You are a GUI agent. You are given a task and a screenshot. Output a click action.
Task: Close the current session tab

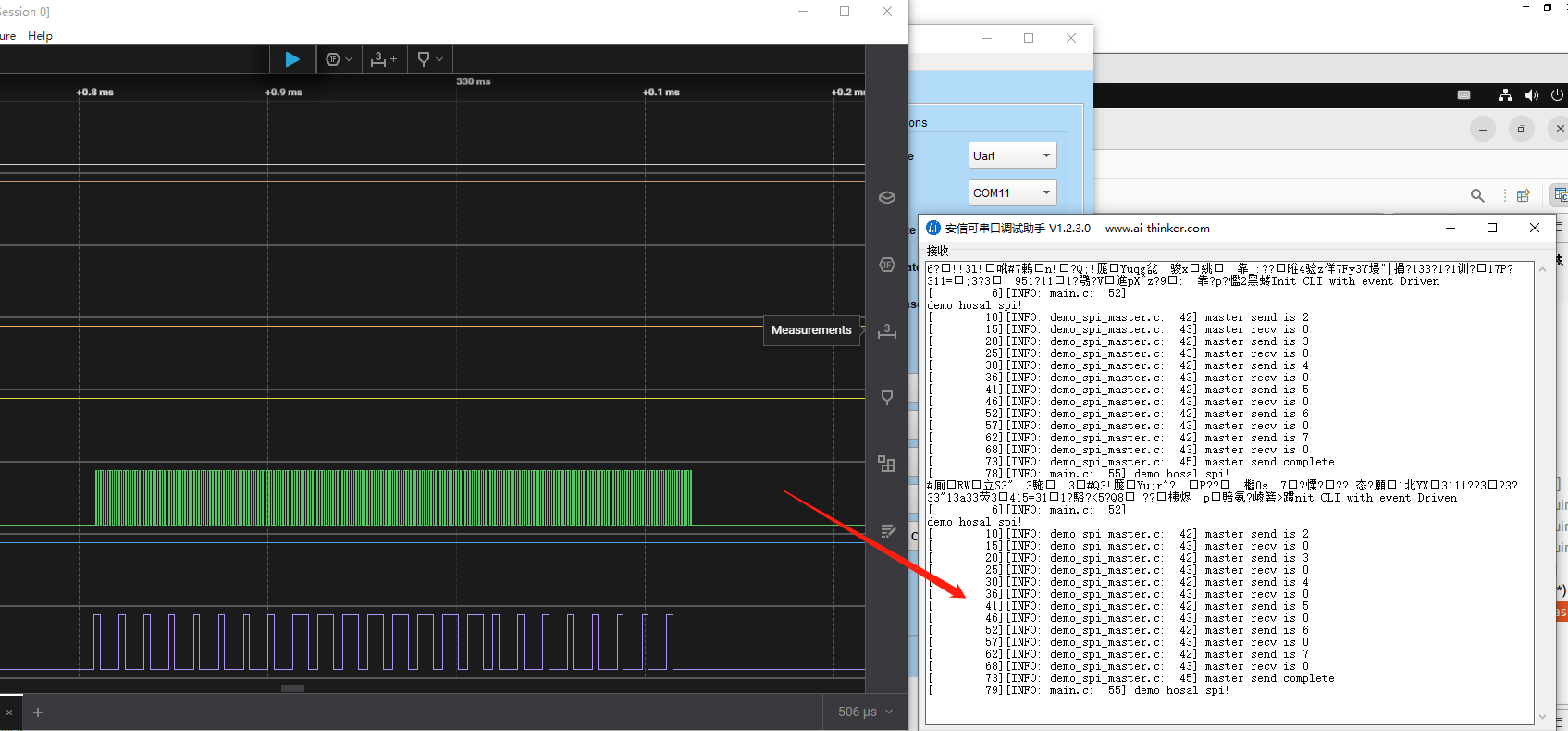click(9, 712)
